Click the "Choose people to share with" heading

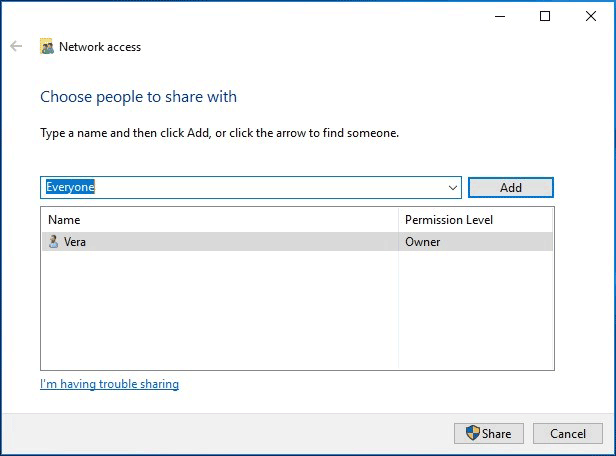click(x=138, y=97)
